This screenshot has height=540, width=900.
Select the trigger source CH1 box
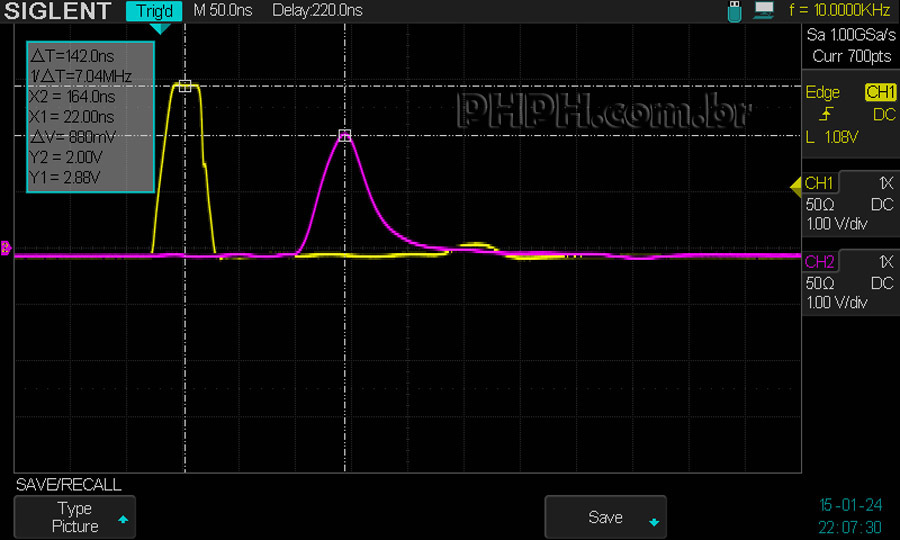[880, 92]
